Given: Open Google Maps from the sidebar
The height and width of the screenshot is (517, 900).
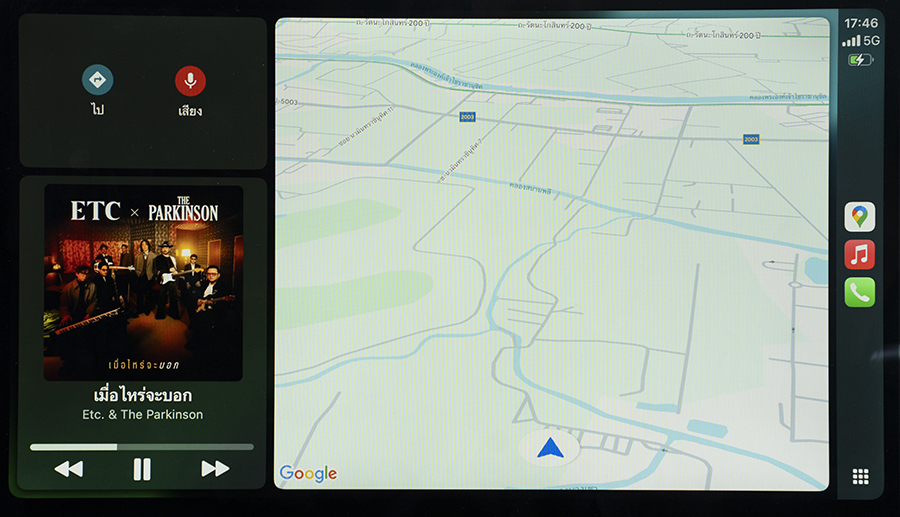Looking at the screenshot, I should pos(859,217).
